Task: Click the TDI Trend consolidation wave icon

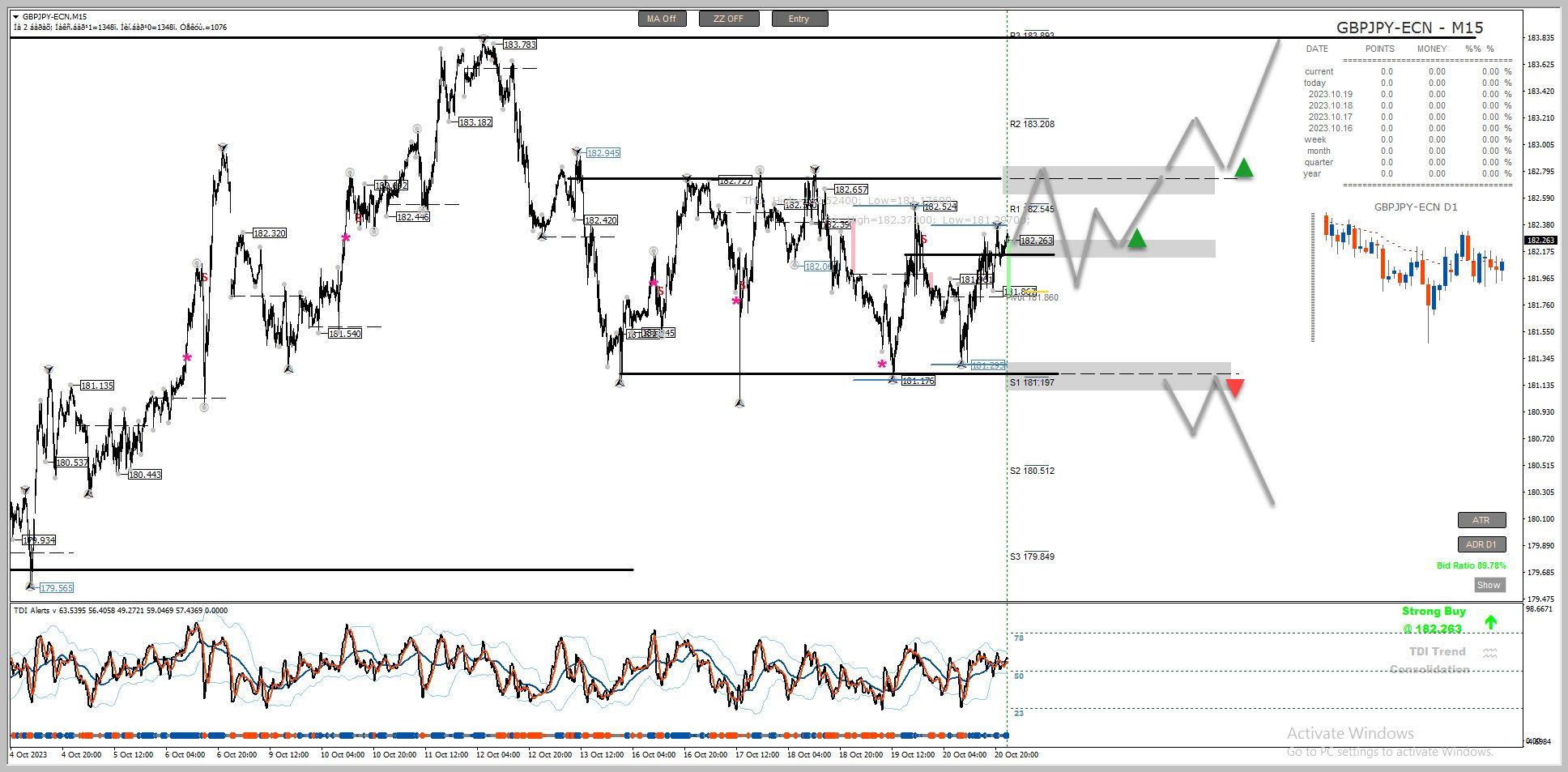Action: tap(1489, 653)
